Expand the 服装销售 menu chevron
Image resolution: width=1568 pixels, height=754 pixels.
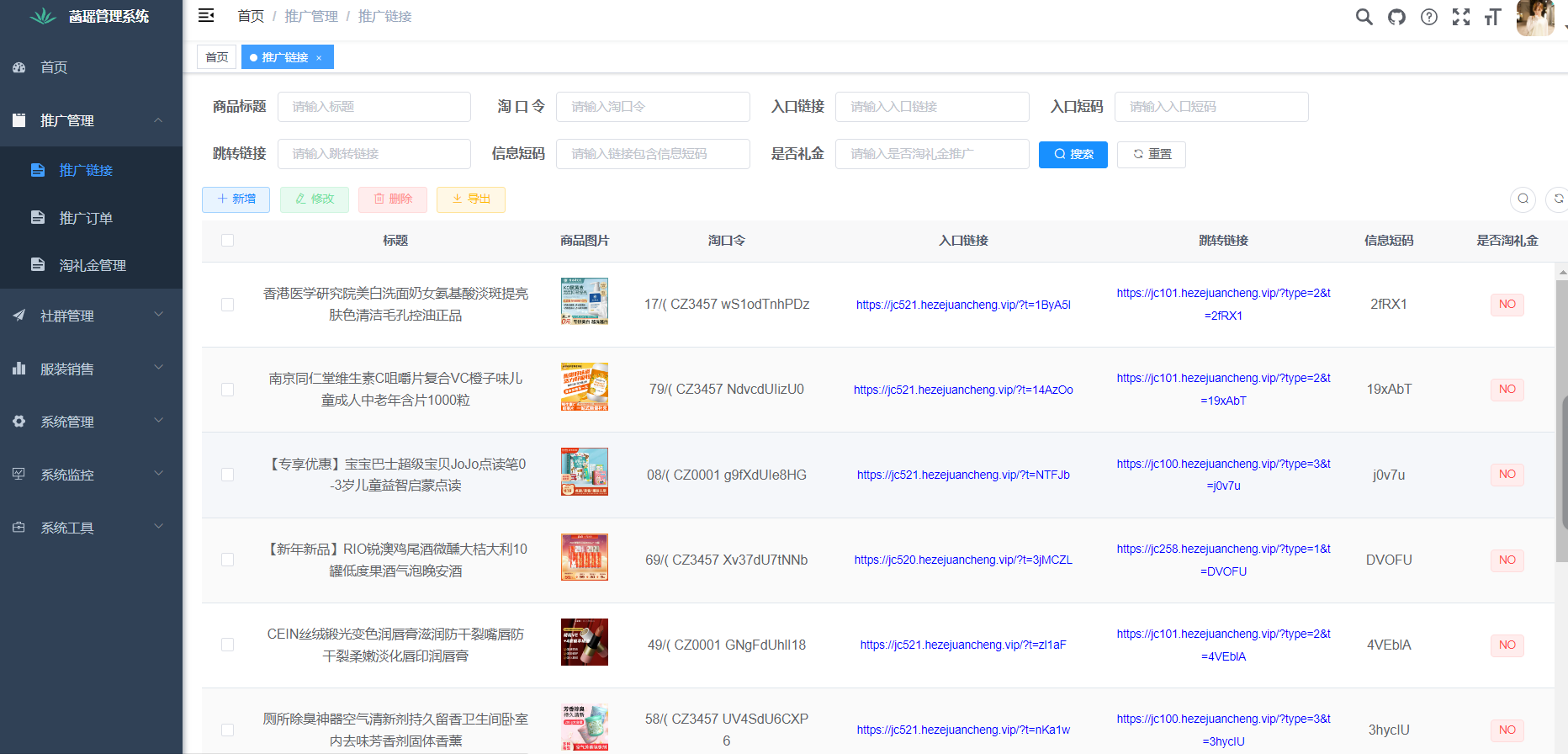pyautogui.click(x=158, y=368)
